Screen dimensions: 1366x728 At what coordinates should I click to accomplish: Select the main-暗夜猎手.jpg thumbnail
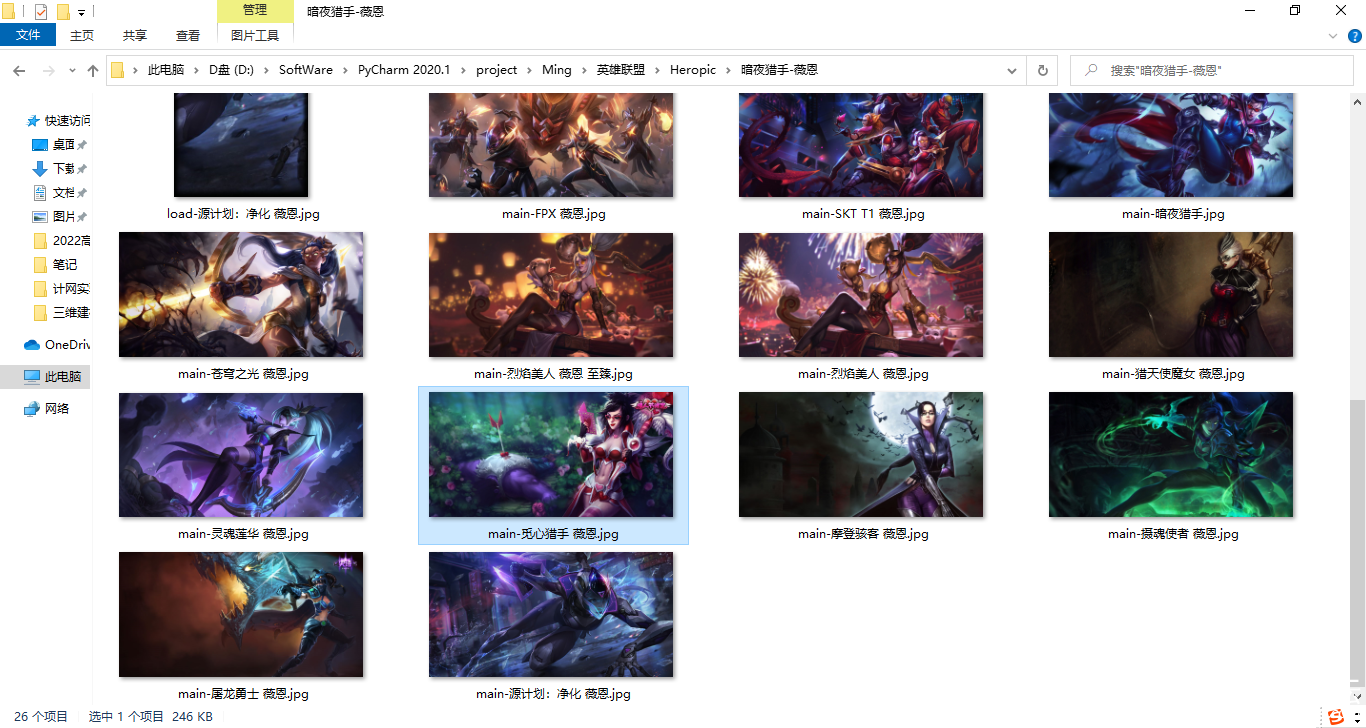(1171, 145)
